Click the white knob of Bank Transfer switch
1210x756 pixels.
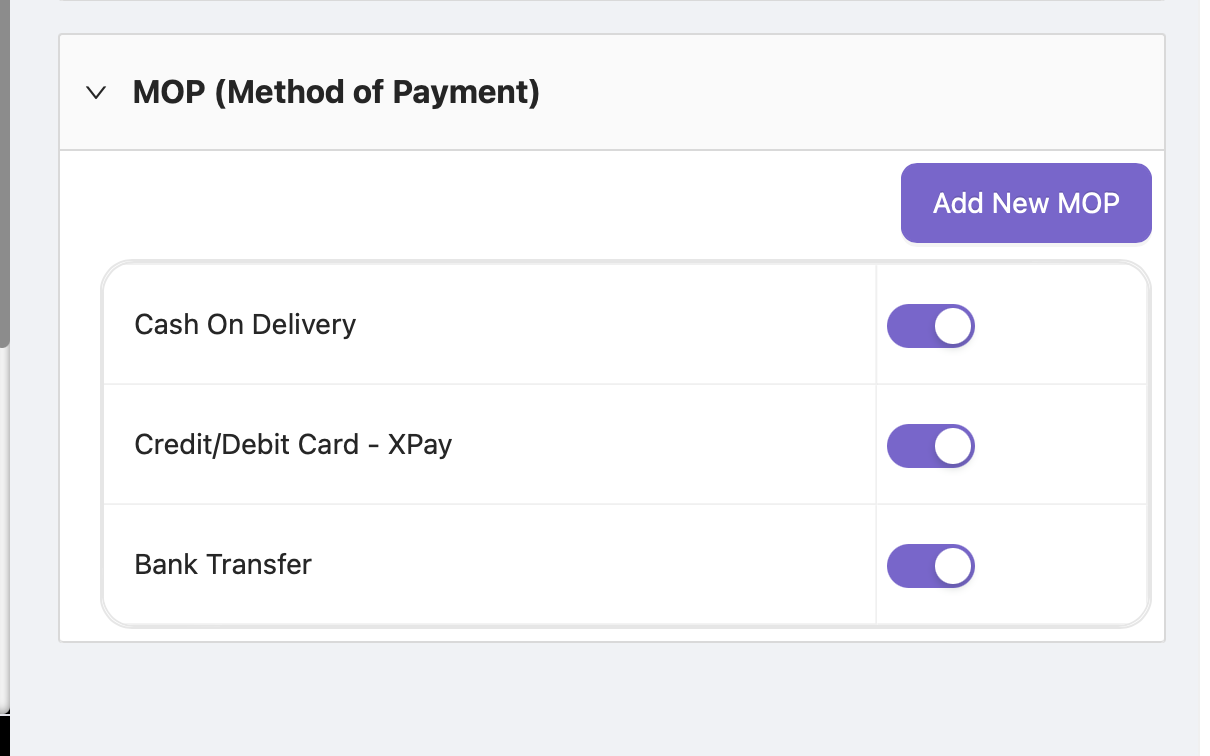point(953,566)
